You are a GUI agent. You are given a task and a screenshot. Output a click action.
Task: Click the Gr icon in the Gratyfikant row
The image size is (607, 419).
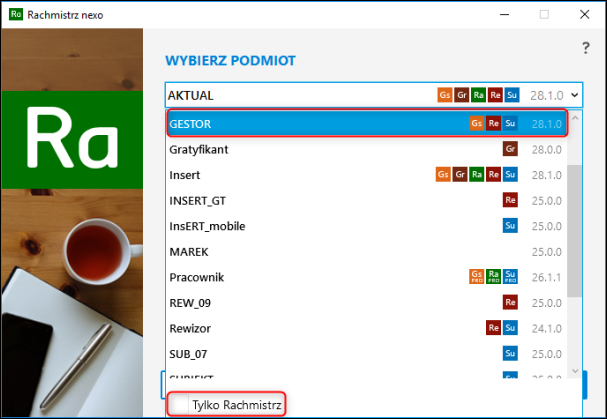tap(510, 149)
